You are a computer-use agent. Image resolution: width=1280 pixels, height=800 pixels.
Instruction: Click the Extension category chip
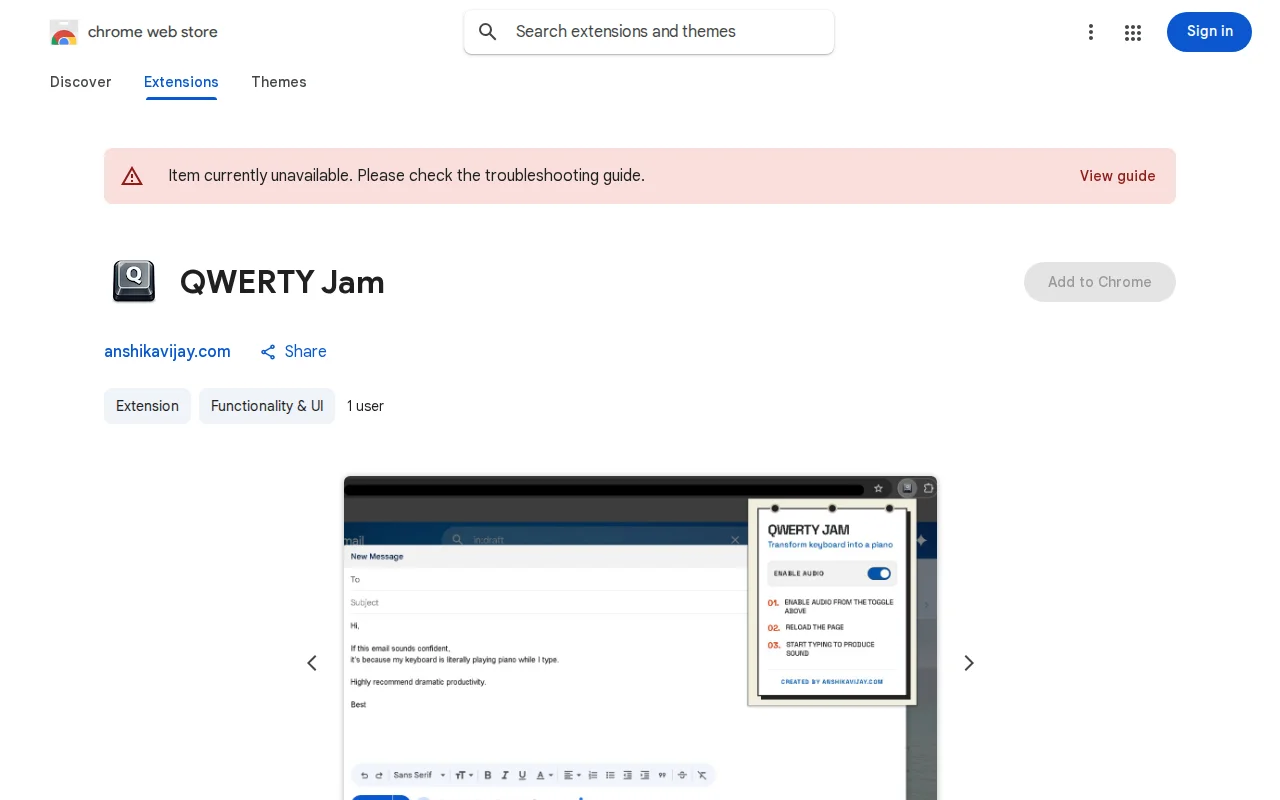tap(147, 406)
